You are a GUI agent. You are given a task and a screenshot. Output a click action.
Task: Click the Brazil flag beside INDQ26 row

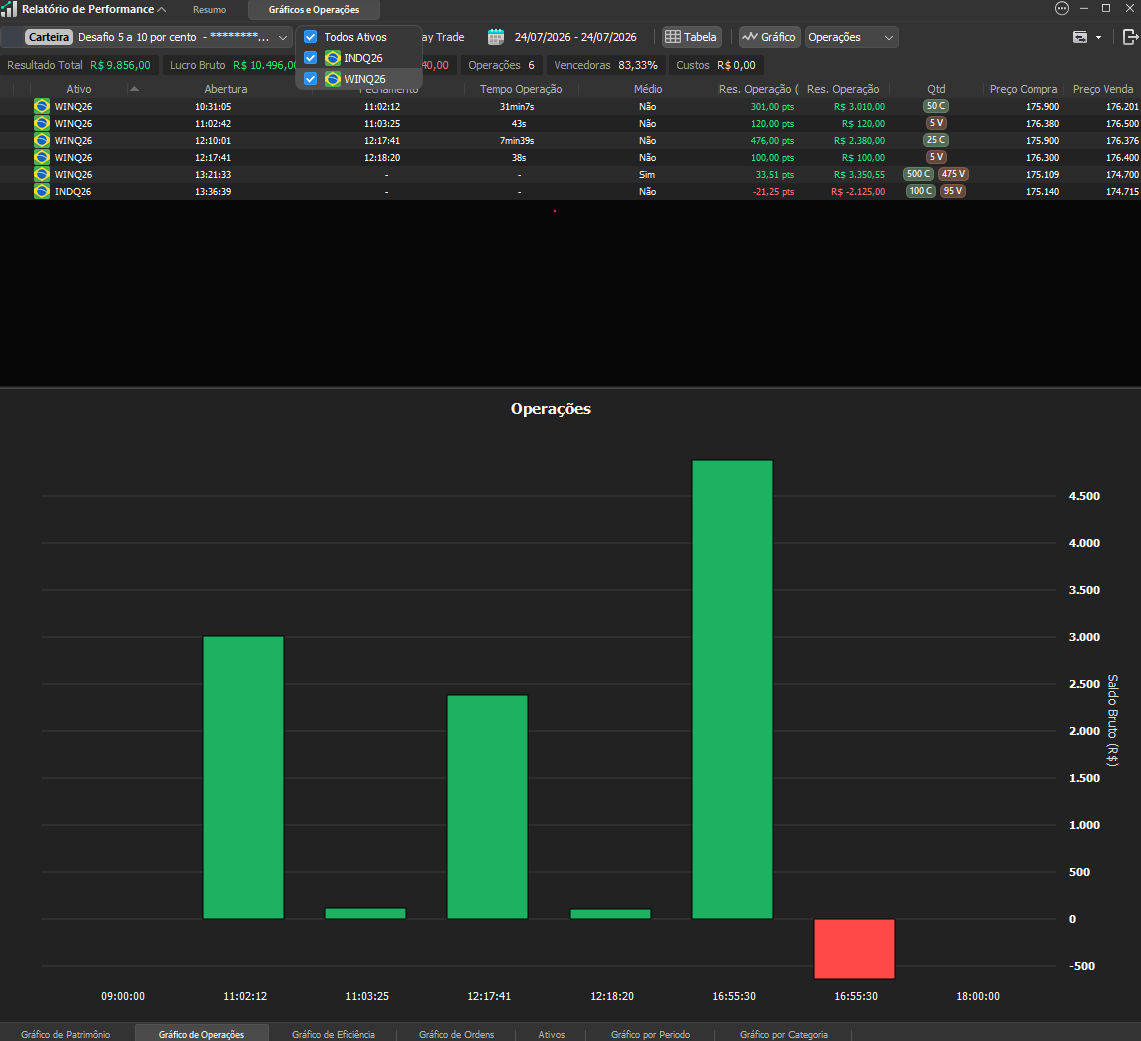tap(41, 191)
